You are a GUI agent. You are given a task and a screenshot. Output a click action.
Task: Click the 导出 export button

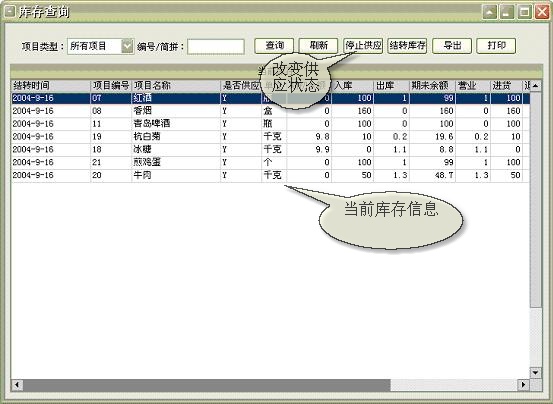[452, 46]
